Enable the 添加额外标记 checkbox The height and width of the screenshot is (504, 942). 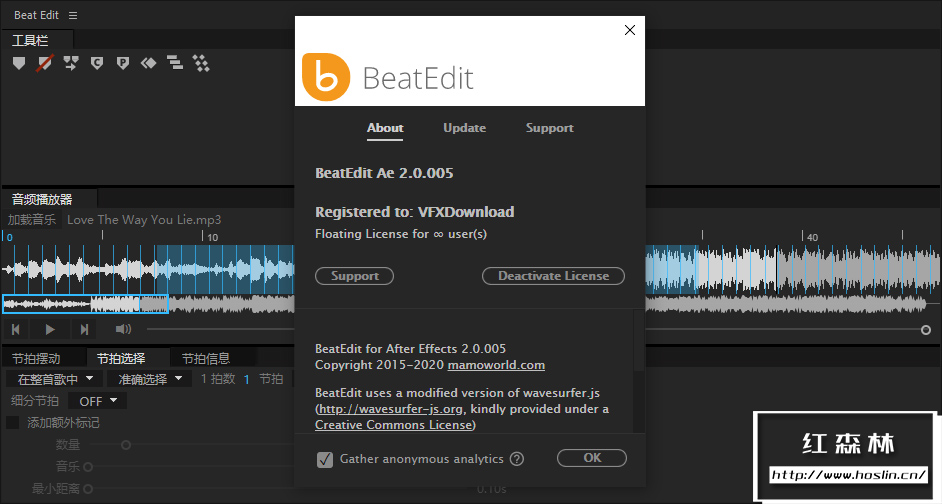(13, 423)
